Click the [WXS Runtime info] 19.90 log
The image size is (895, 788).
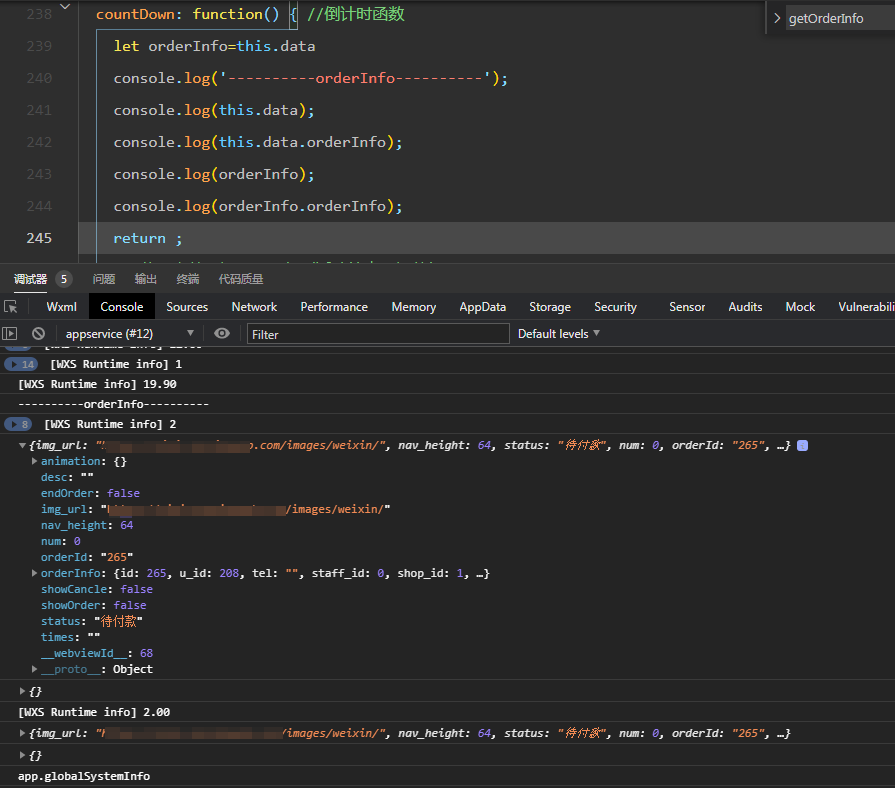coord(97,384)
